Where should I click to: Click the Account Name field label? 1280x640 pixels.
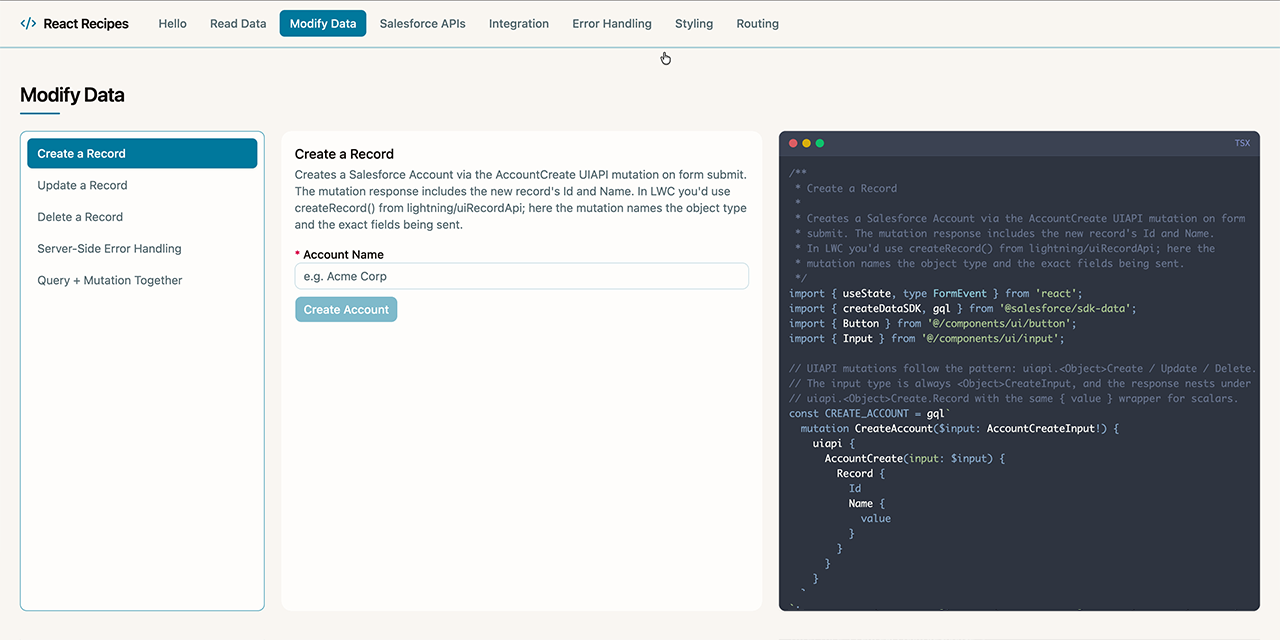point(343,255)
